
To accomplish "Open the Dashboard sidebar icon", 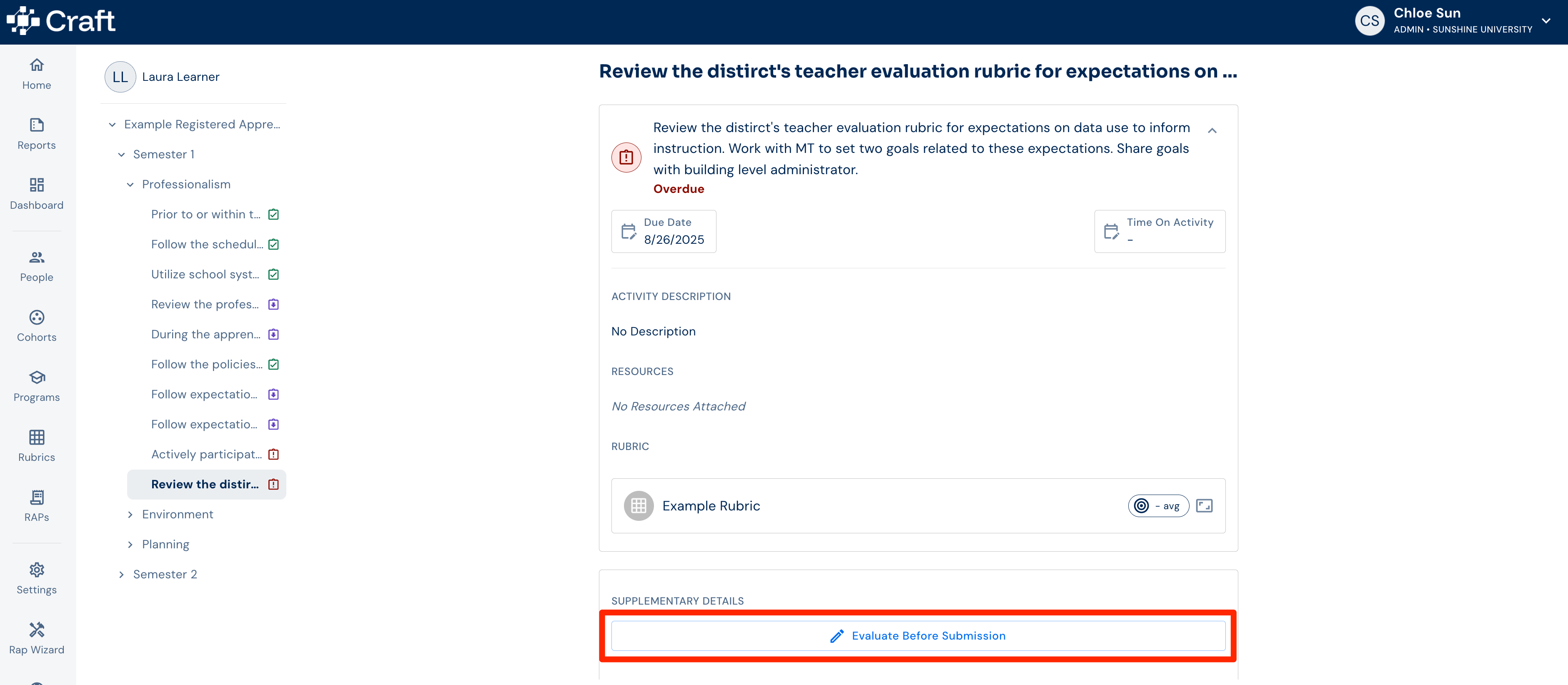I will pyautogui.click(x=37, y=185).
